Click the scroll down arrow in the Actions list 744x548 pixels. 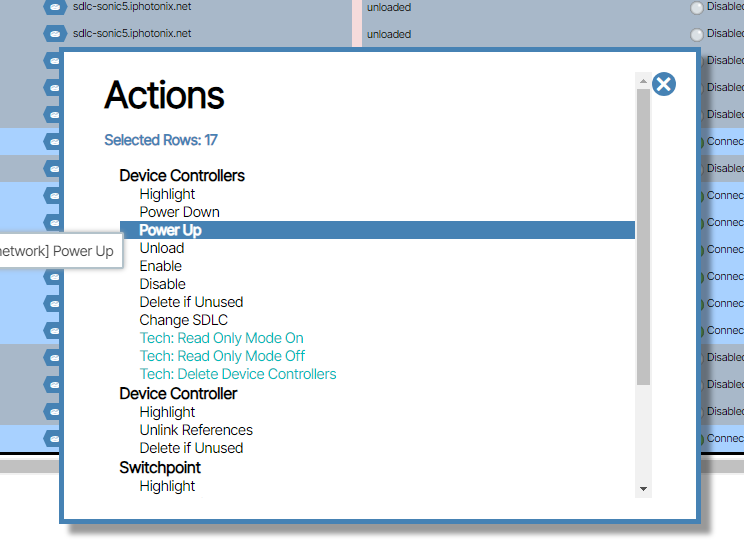click(643, 489)
